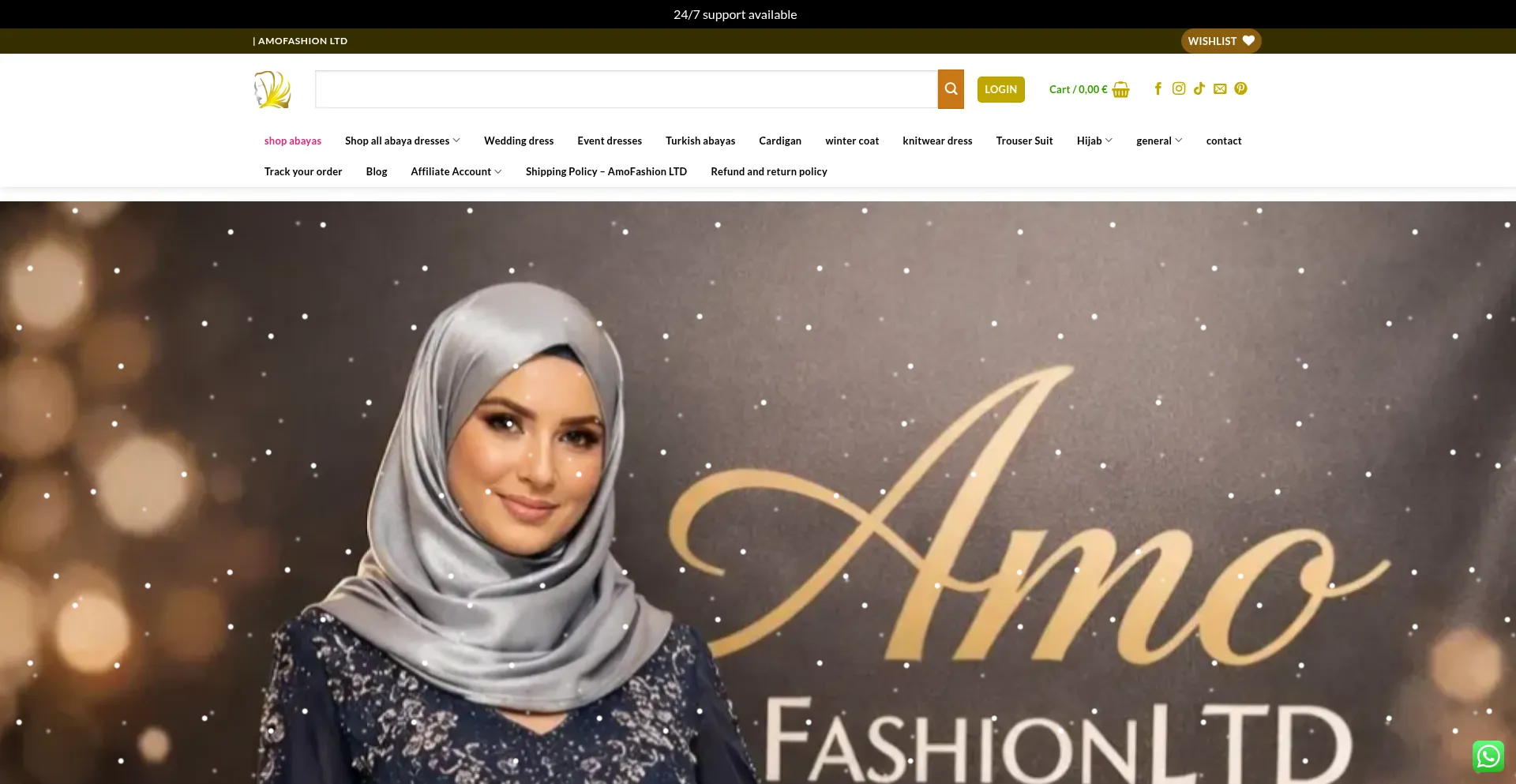Viewport: 1516px width, 784px height.
Task: Open the Instagram social icon
Action: coord(1179,88)
